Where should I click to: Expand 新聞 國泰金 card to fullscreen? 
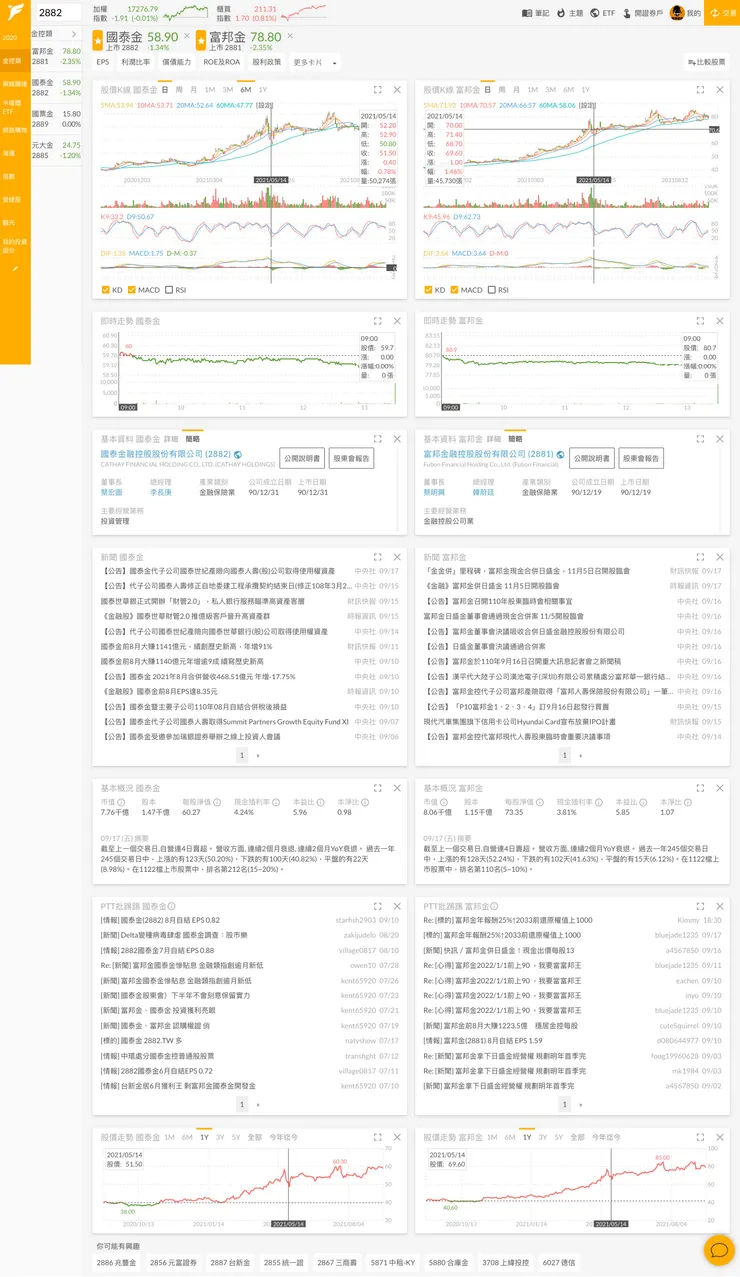pyautogui.click(x=377, y=556)
